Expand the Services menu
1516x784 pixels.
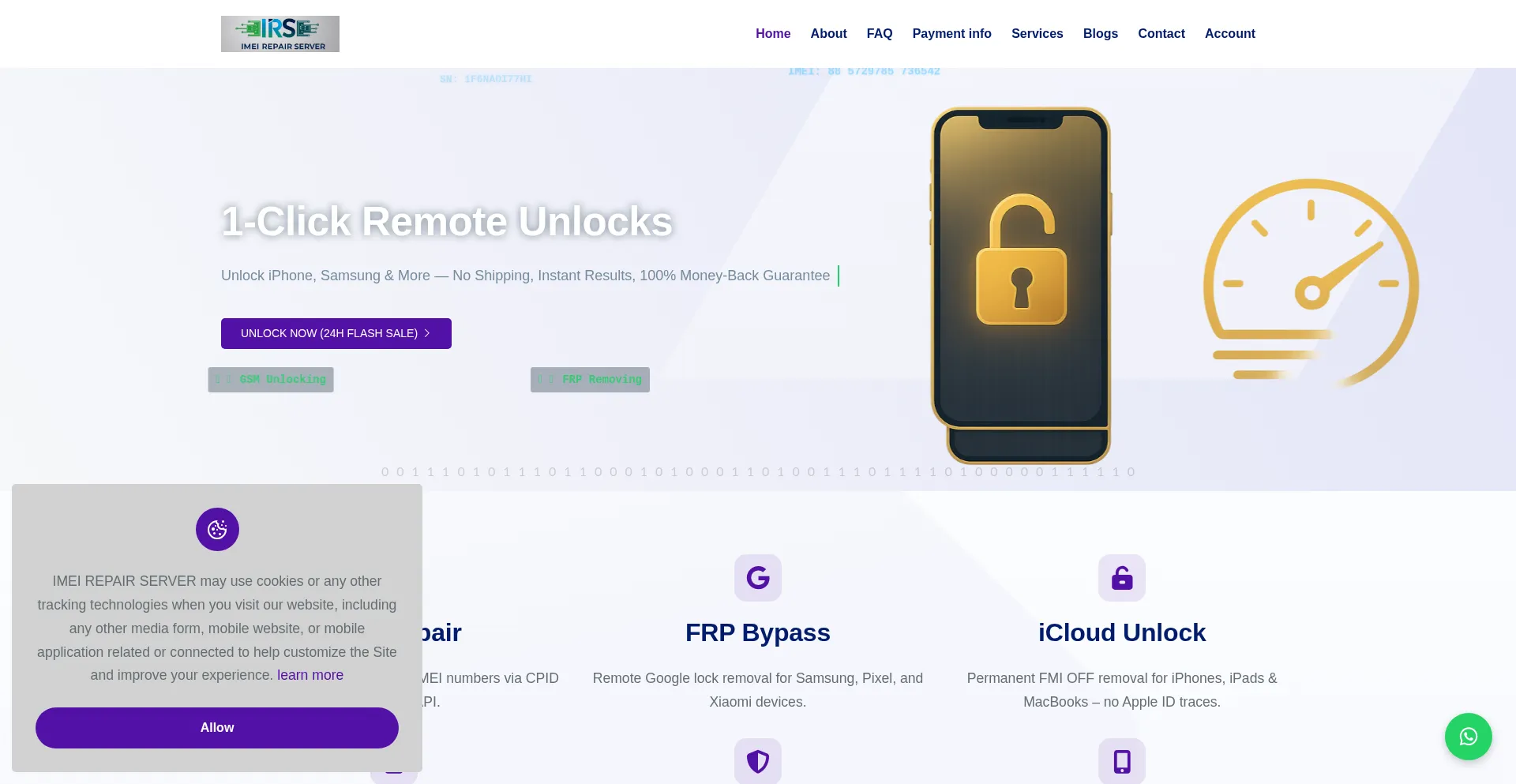[1037, 34]
